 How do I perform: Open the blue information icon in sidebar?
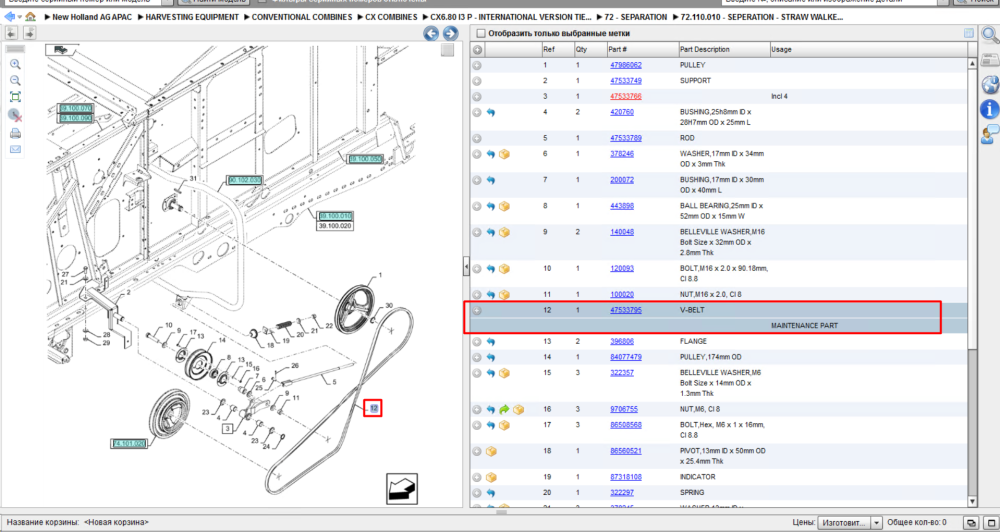coord(989,109)
